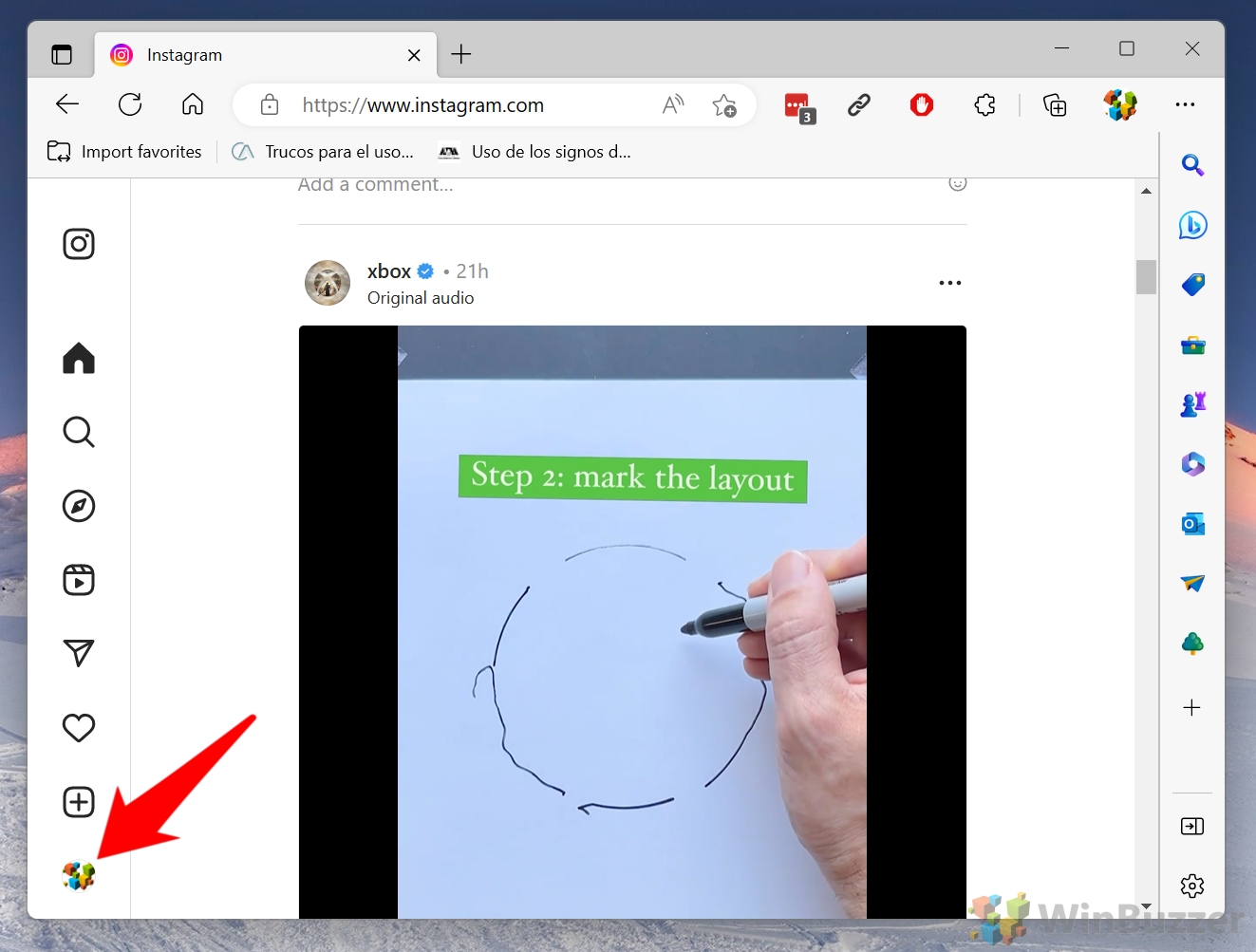
Task: Open Outlook in Edge sidebar
Action: [1192, 524]
